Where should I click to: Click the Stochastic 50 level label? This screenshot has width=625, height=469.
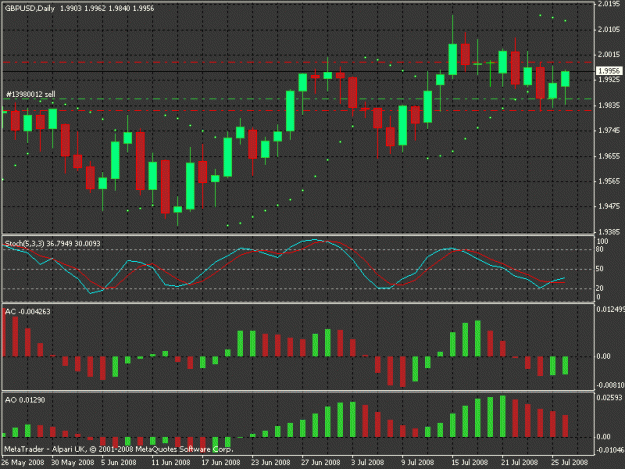[599, 269]
